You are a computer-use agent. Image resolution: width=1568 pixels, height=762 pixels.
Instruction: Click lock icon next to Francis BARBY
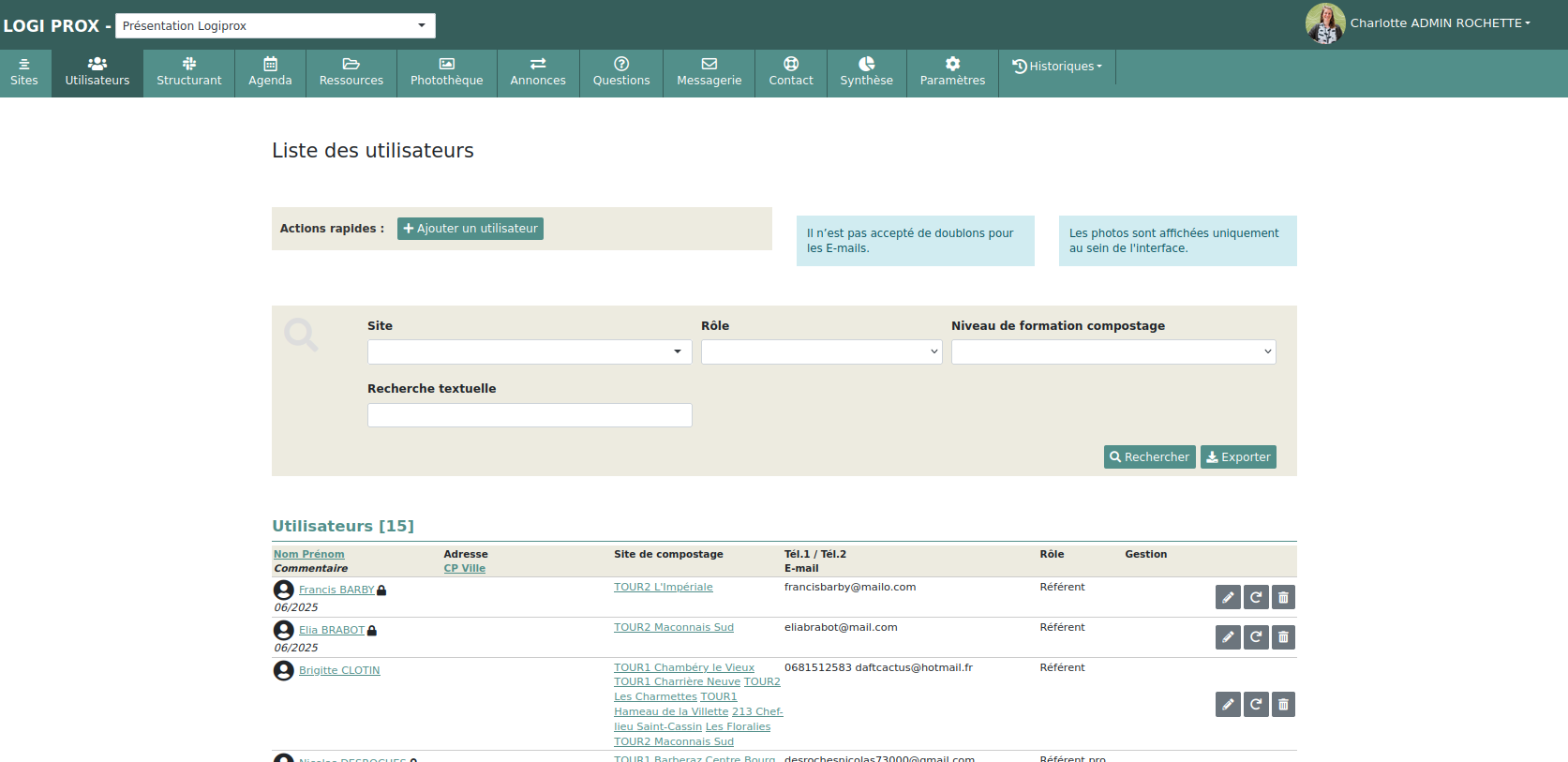(381, 590)
